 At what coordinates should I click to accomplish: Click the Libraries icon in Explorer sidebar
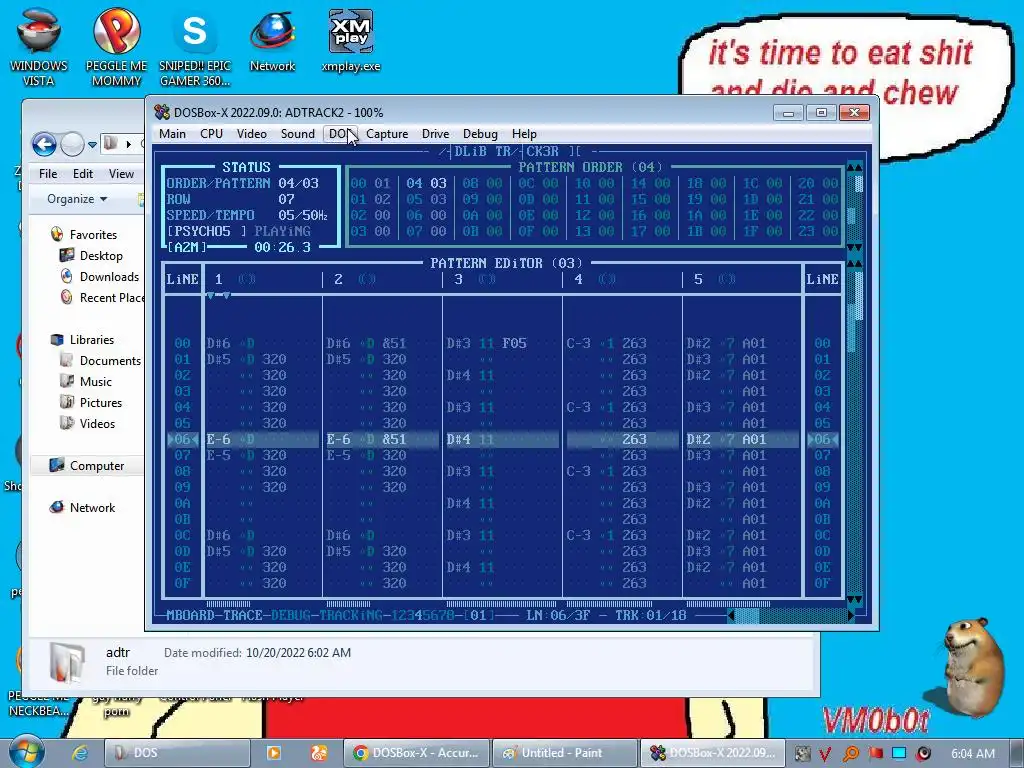57,340
